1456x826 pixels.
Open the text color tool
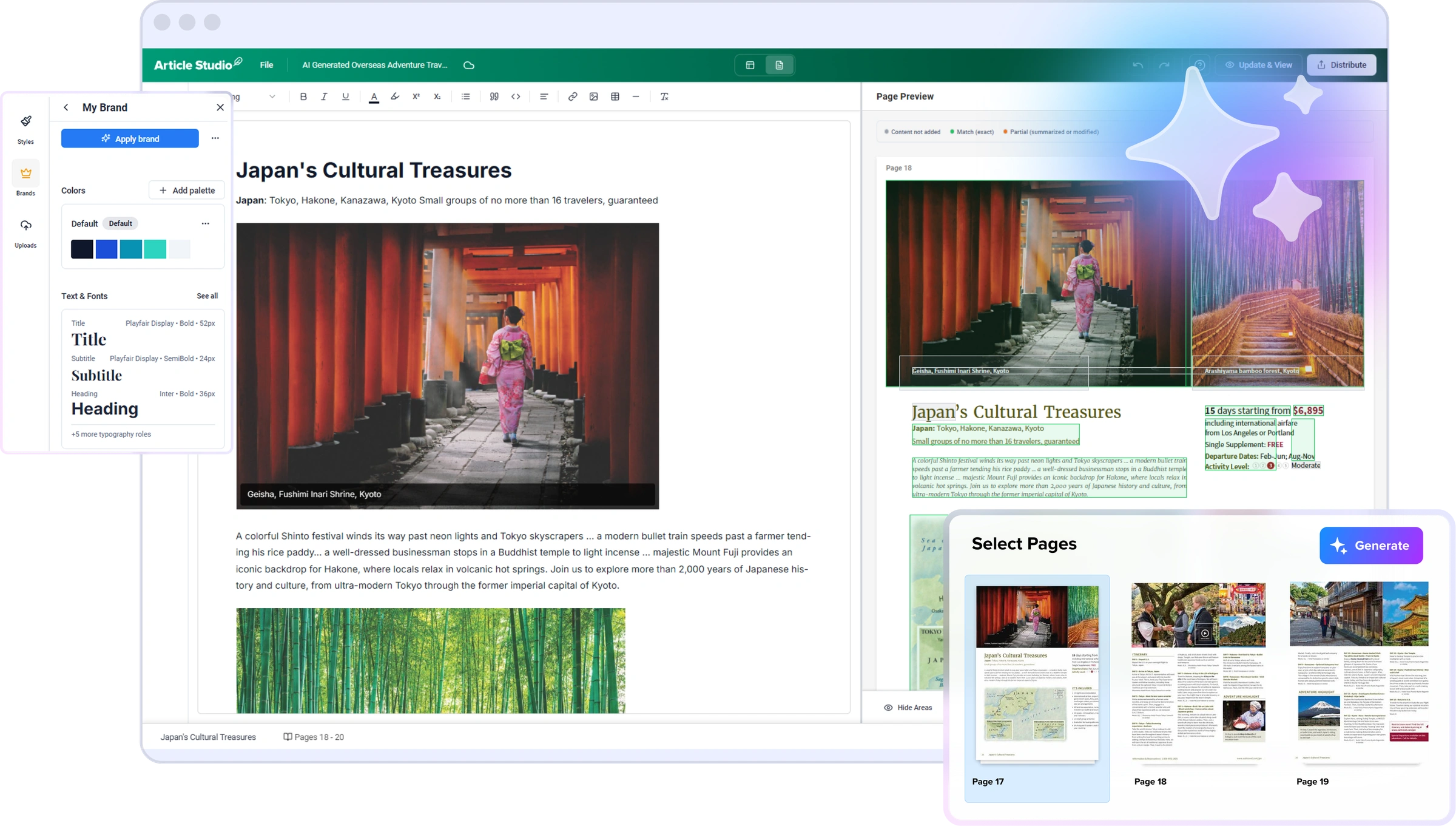point(374,96)
